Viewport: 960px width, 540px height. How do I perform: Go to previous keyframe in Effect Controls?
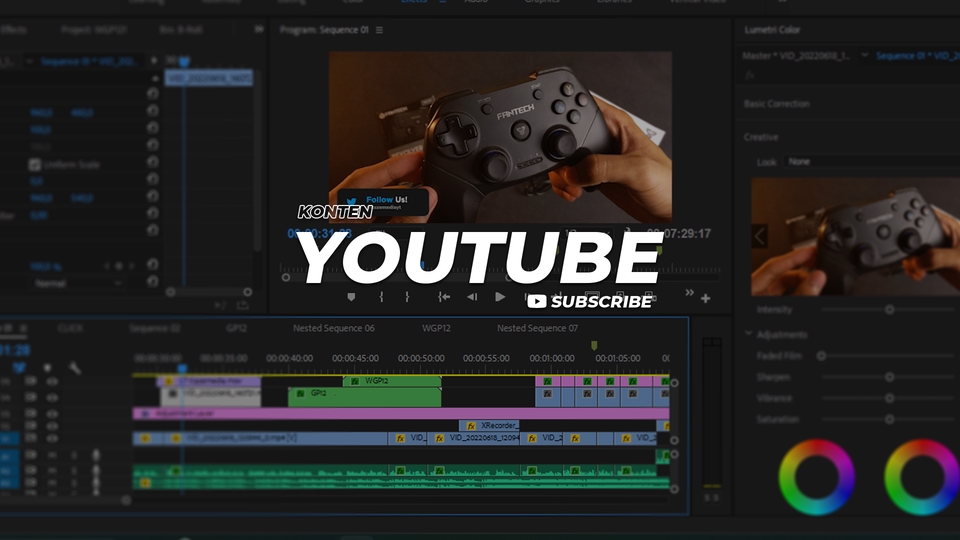(107, 266)
